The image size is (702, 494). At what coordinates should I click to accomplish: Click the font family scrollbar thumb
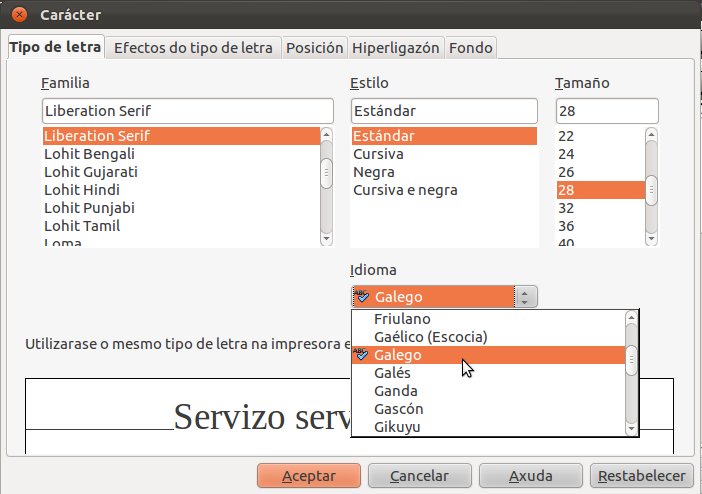pos(326,173)
